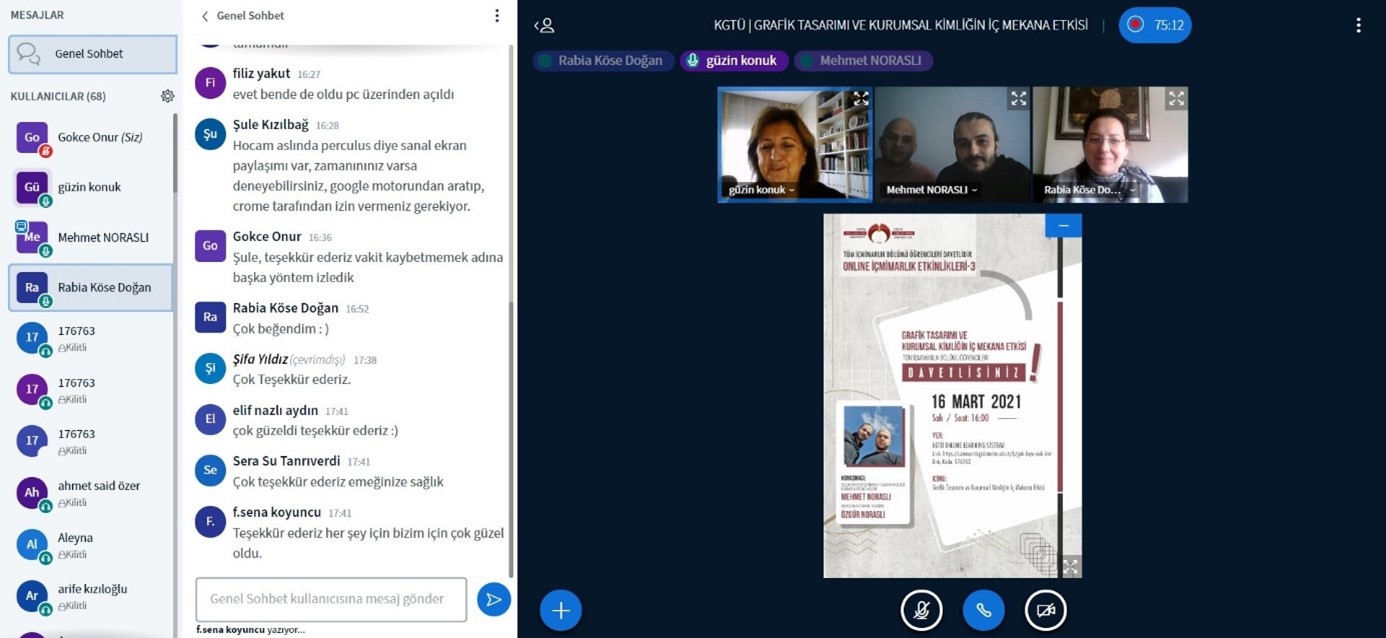Click the Şu avatar beside Şule Kızılbağ's message
The image size is (1386, 638).
tap(210, 134)
